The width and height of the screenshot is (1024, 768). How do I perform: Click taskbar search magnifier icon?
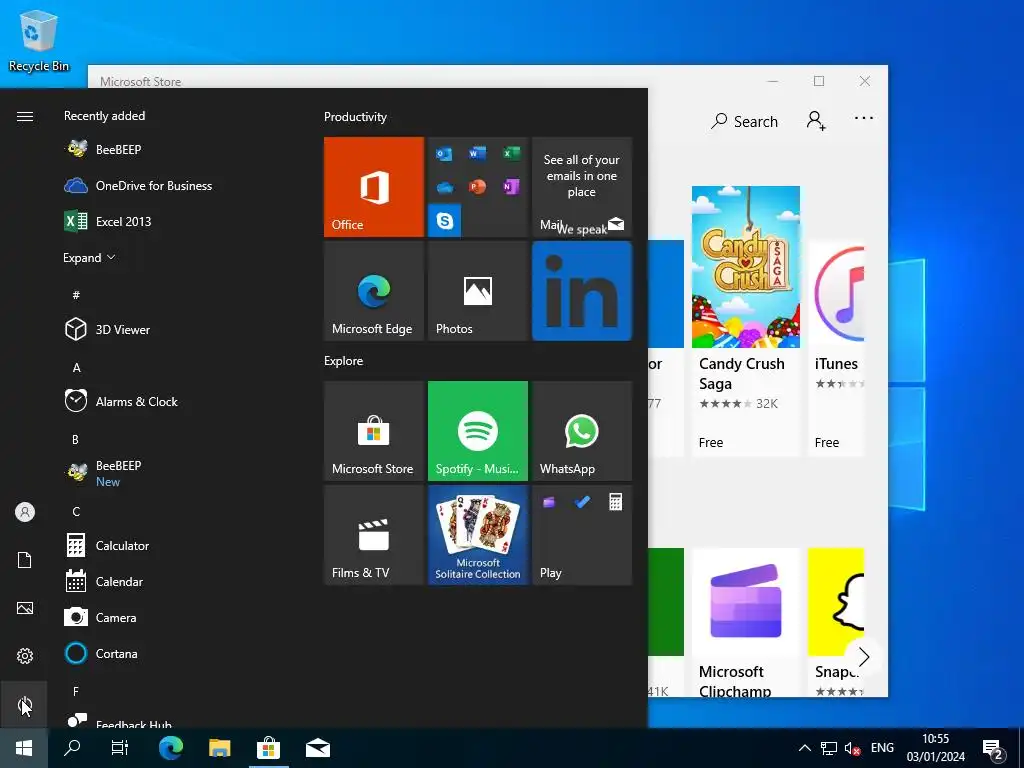pos(72,748)
